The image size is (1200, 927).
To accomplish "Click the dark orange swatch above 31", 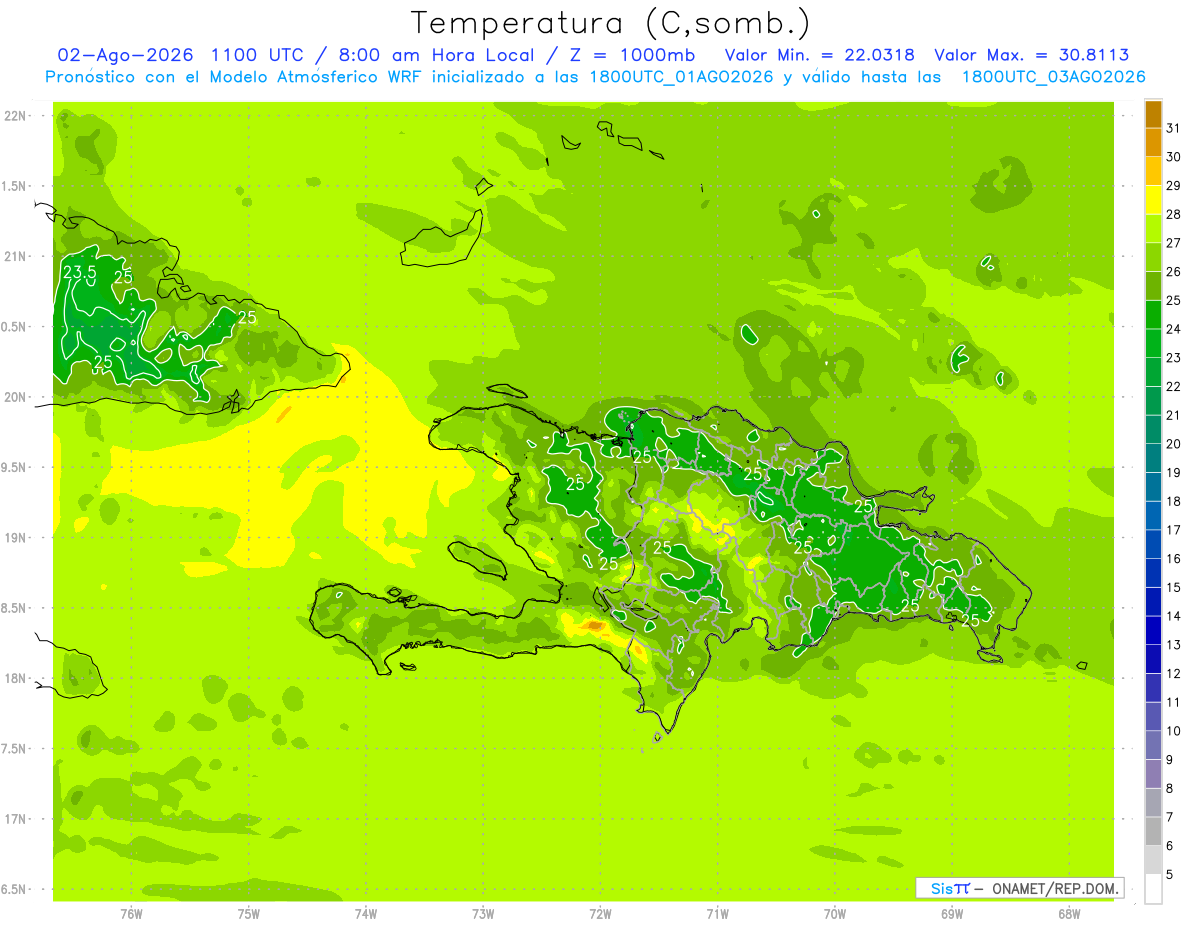I will click(x=1153, y=114).
